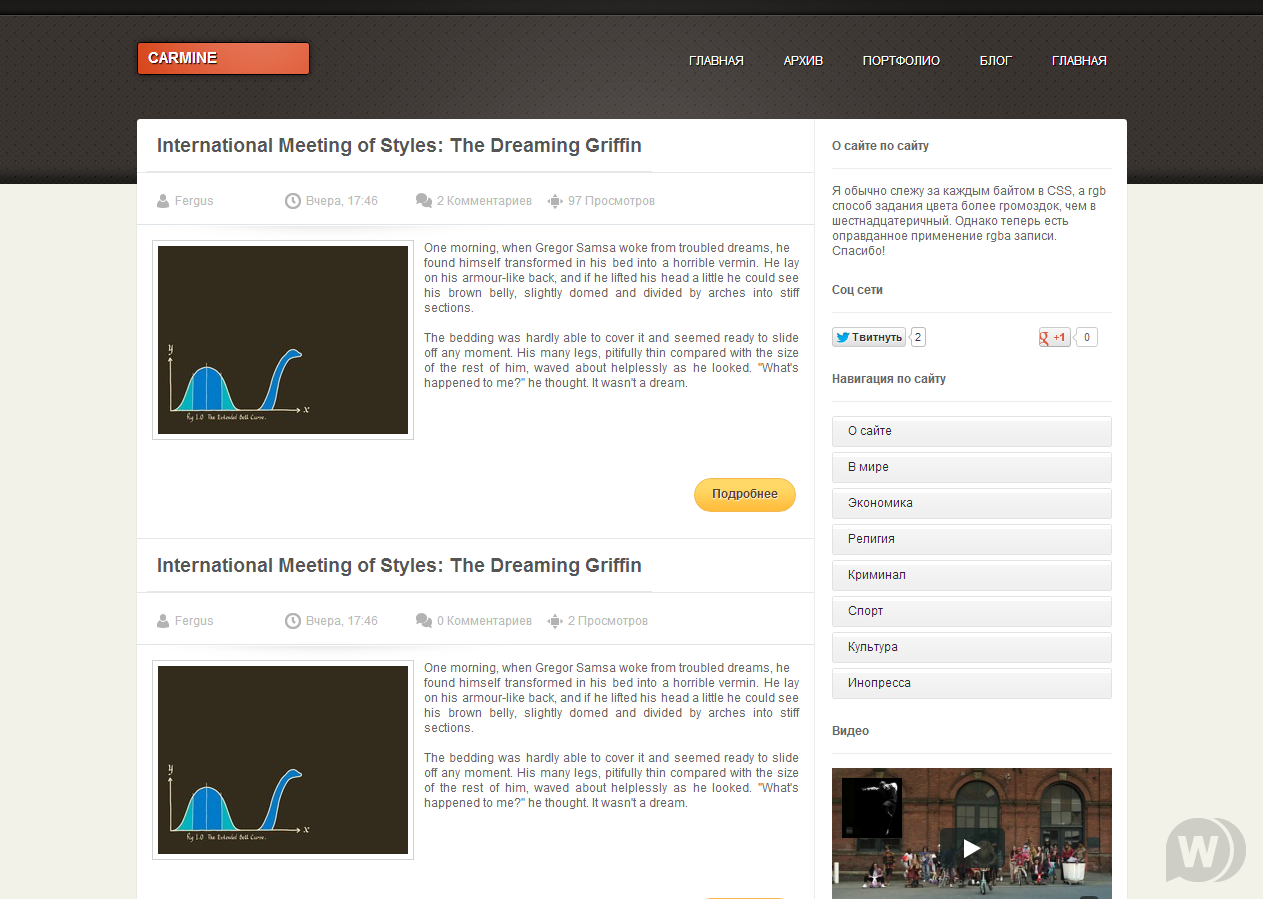Click the views icon beside 2 Просмотров
1263x899 pixels.
[x=555, y=621]
